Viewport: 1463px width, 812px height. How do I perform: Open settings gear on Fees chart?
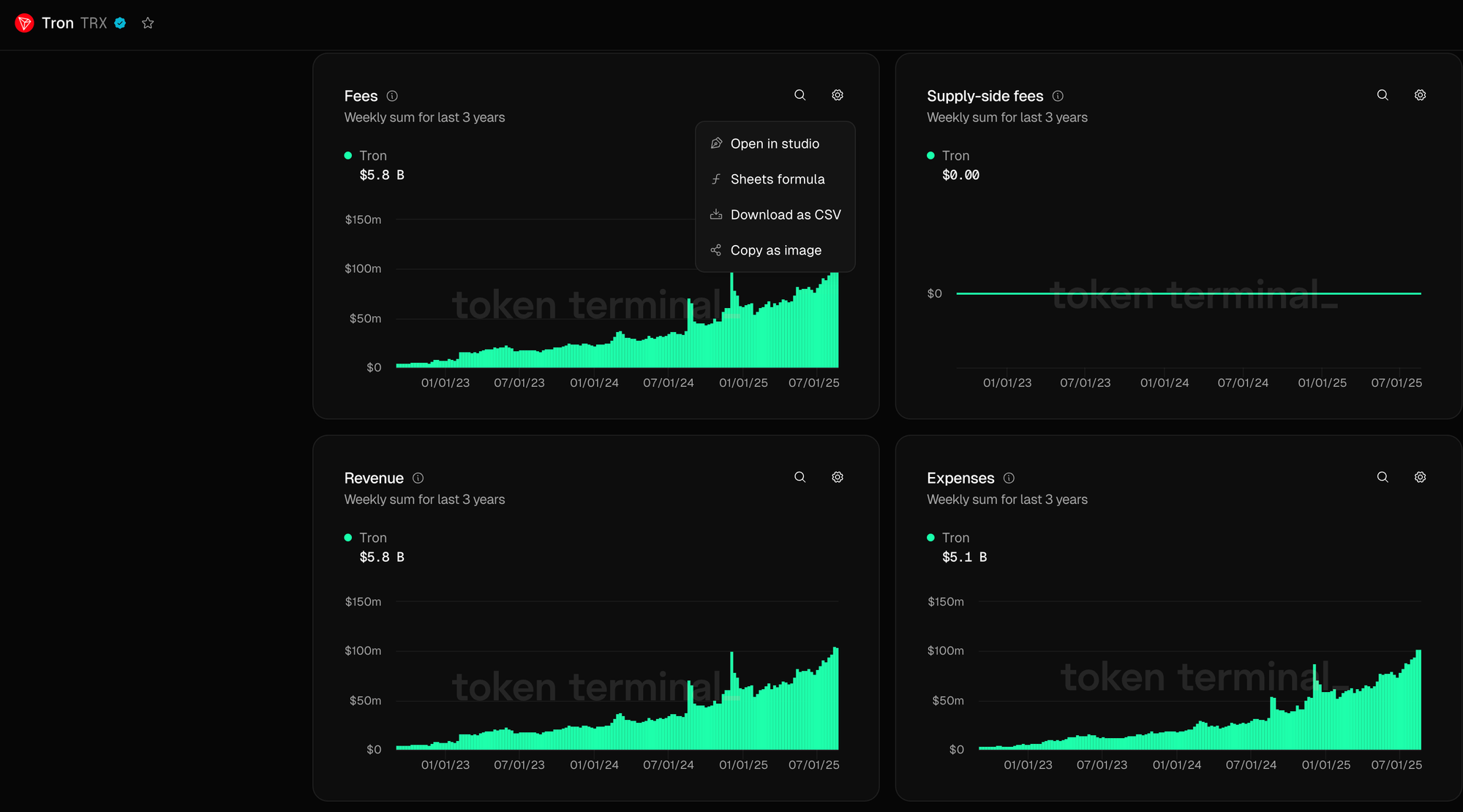pos(838,95)
